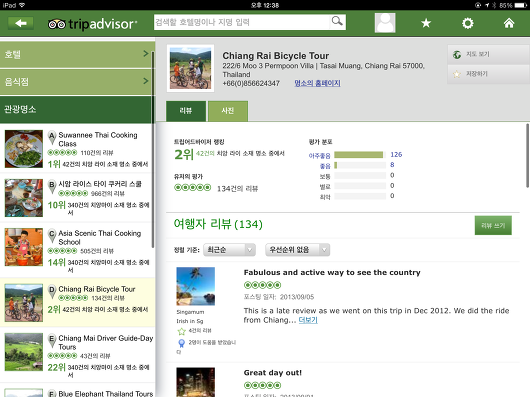
Task: Open review titled Fabulous and active way
Action: pyautogui.click(x=332, y=272)
